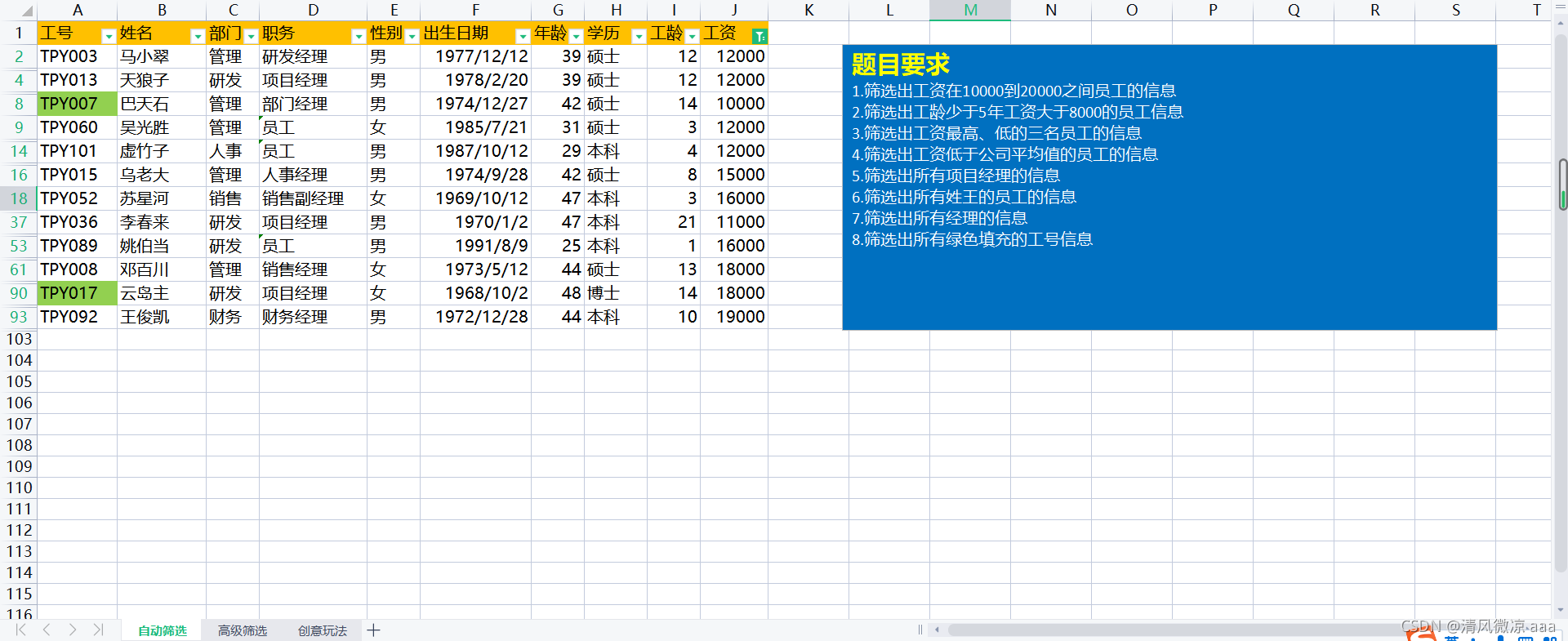
Task: Select green-filled cell TPY017
Action: click(x=78, y=293)
